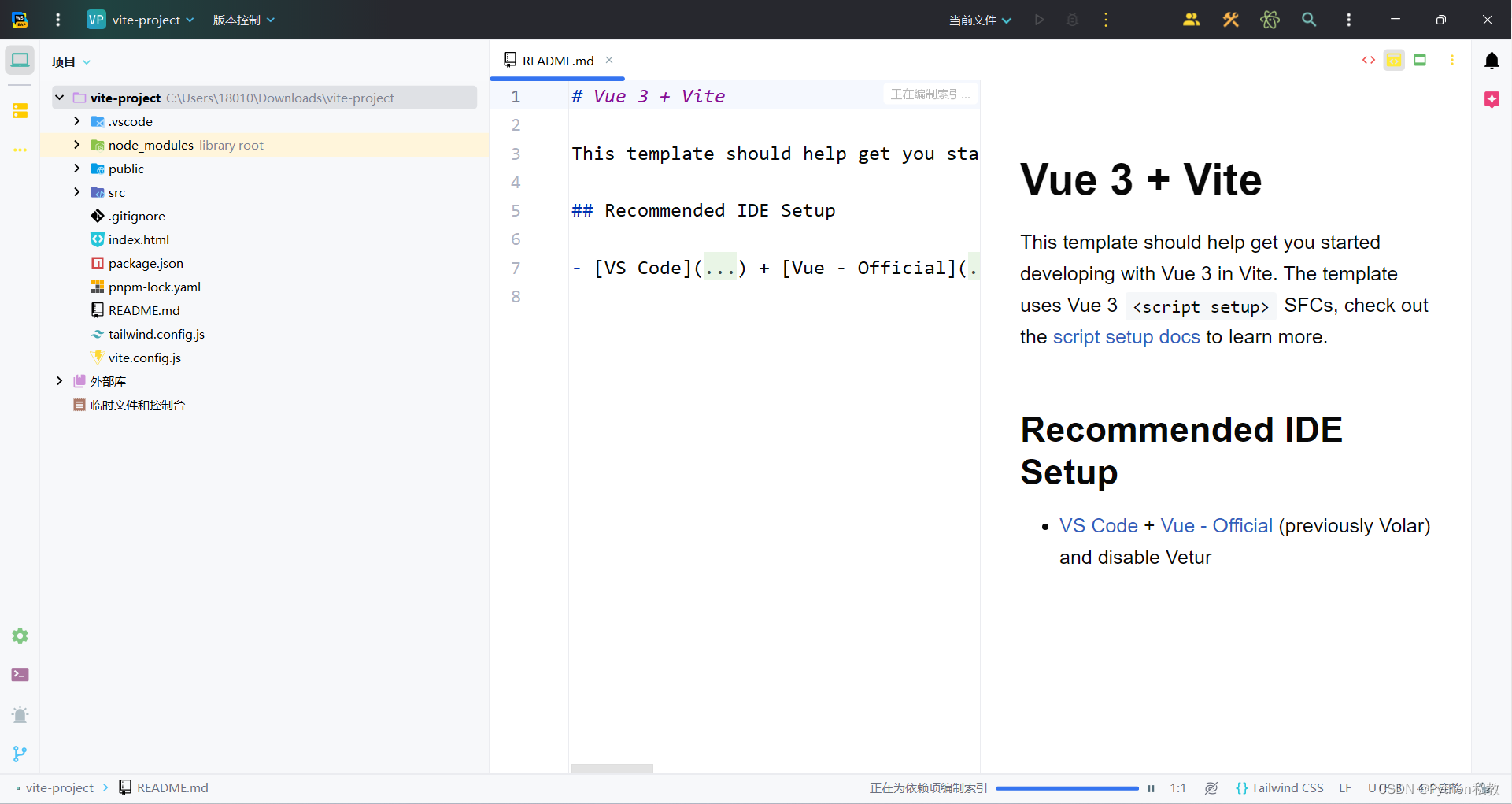The image size is (1512, 804).
Task: Select package.json file
Action: (x=137, y=263)
